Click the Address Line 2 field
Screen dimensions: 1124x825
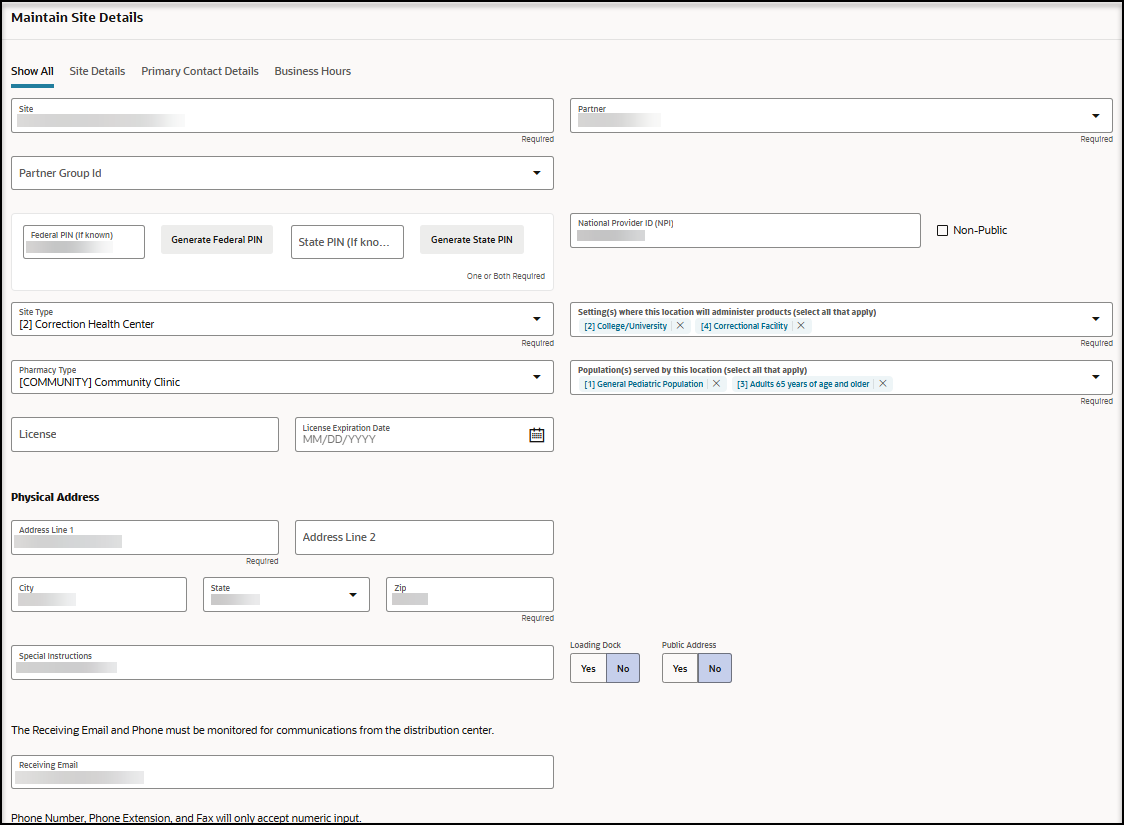424,537
